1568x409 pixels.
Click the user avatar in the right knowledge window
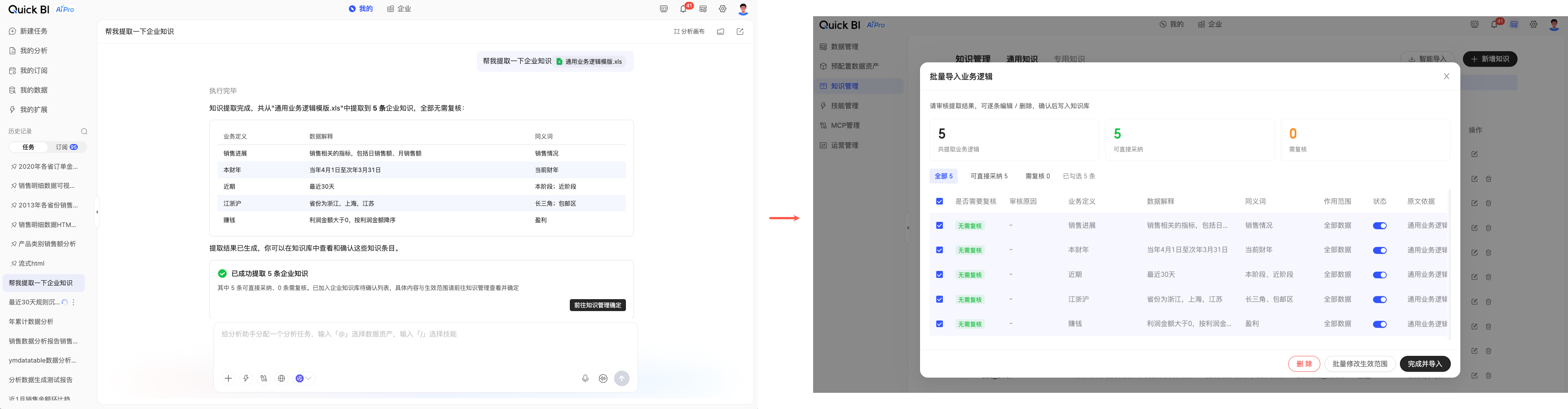coord(1554,24)
